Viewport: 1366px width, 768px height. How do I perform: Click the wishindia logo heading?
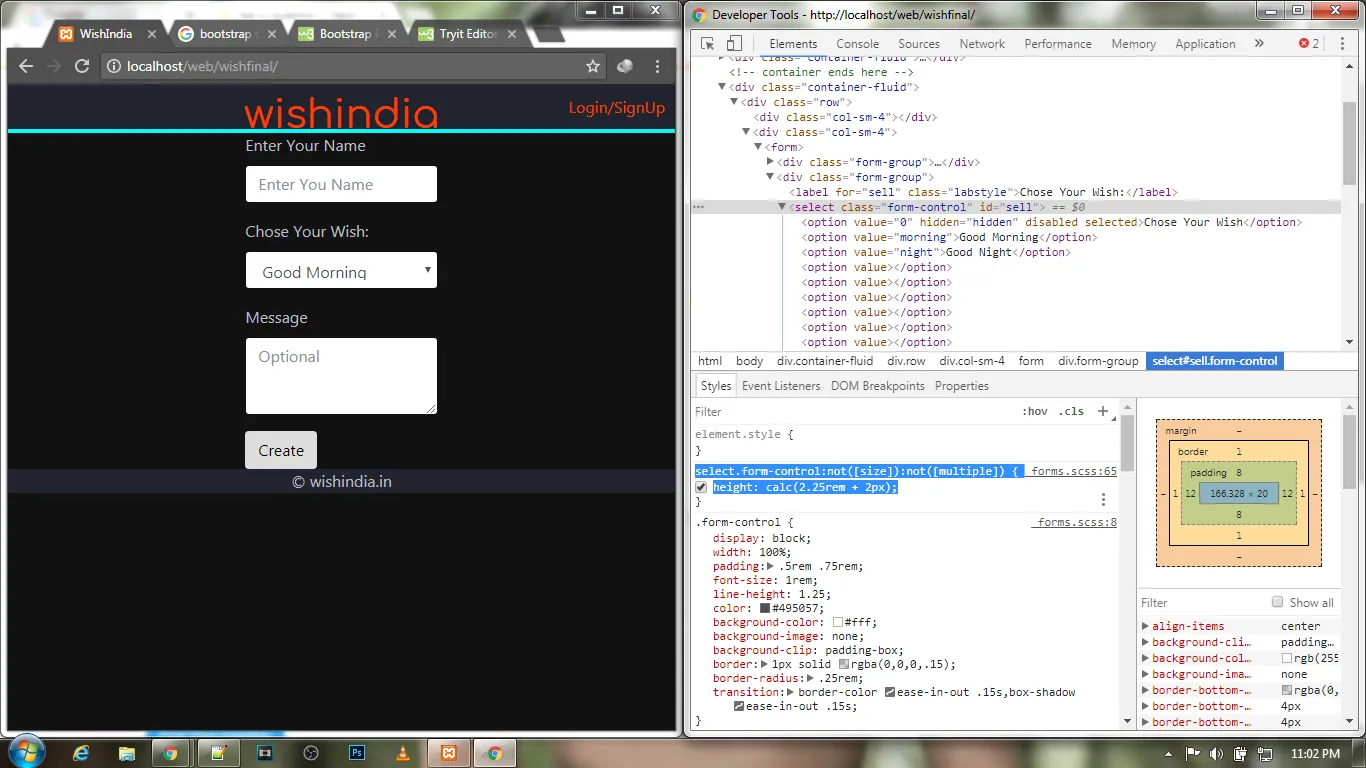click(x=341, y=113)
